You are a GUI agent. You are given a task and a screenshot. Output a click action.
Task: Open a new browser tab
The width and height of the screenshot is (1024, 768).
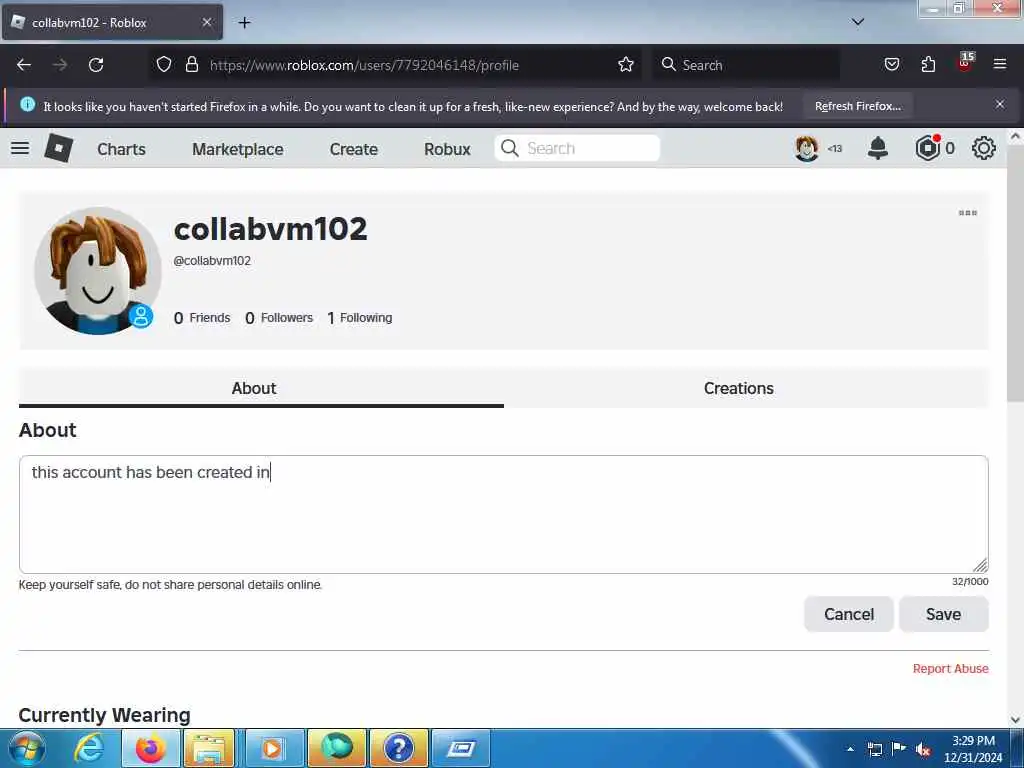click(x=244, y=23)
